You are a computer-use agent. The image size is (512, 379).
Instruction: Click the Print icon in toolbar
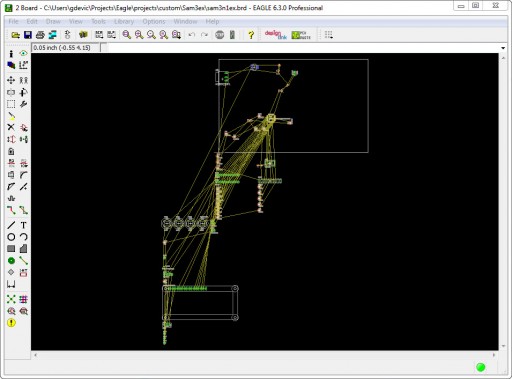[x=40, y=35]
